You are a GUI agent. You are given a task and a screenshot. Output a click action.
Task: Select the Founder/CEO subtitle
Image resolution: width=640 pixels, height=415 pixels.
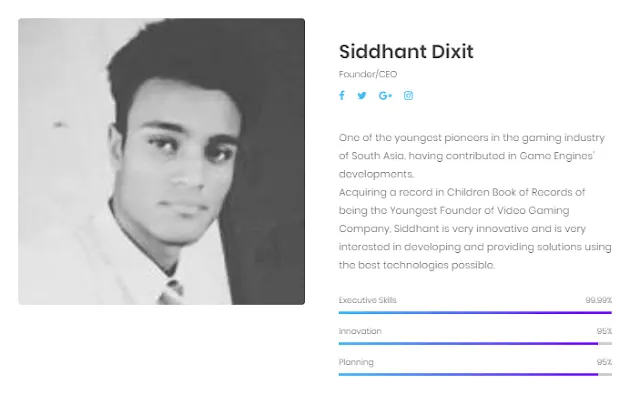click(368, 74)
